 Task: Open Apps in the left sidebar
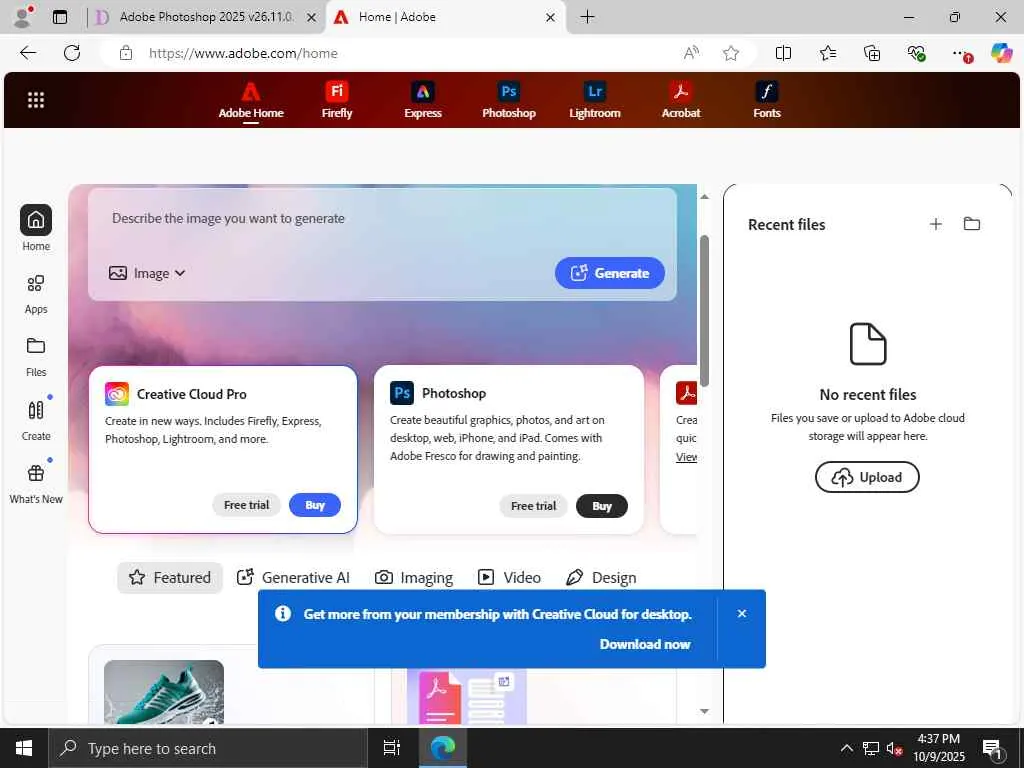pos(36,293)
